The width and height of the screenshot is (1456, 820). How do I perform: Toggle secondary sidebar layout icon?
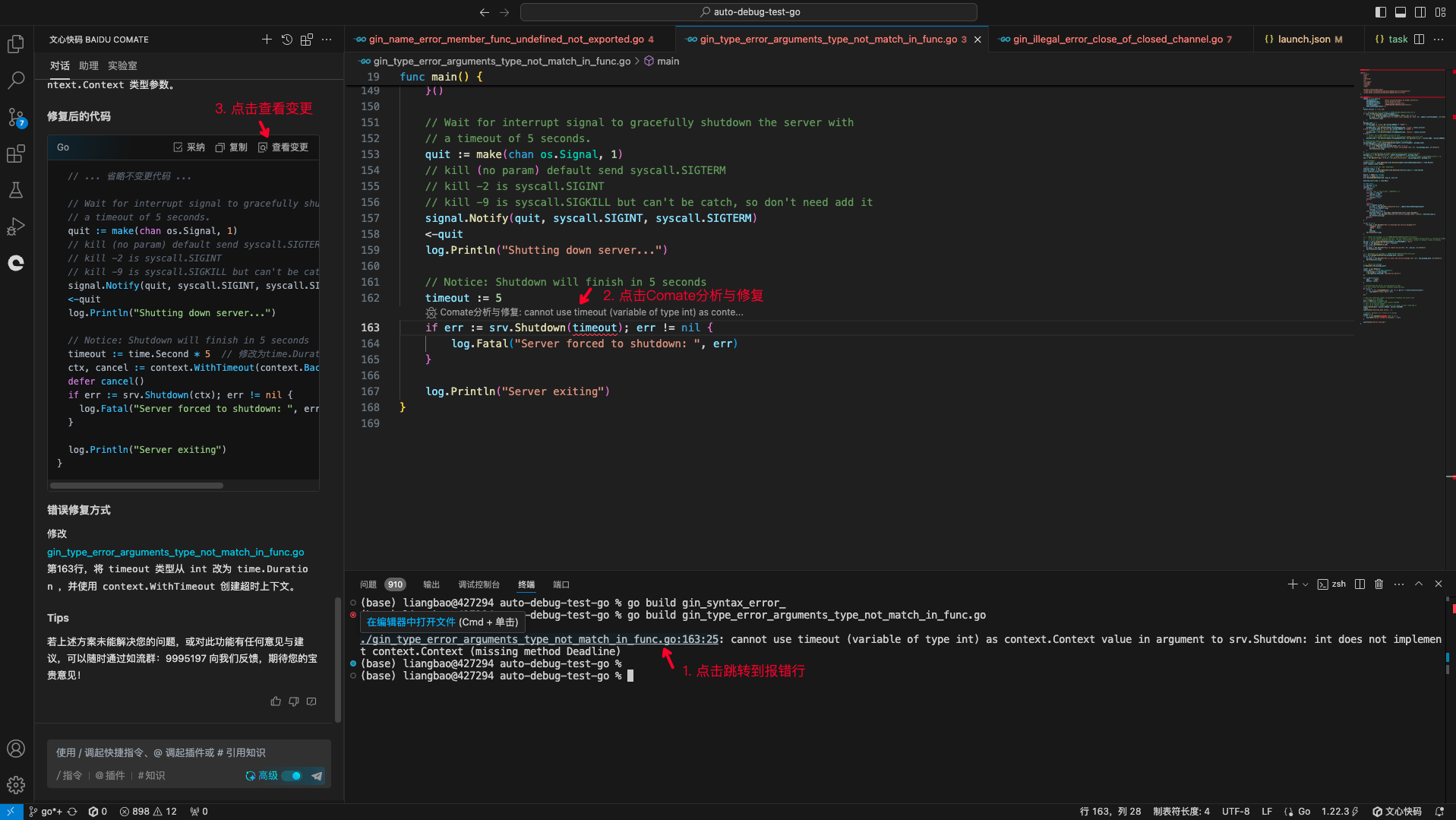point(1420,12)
